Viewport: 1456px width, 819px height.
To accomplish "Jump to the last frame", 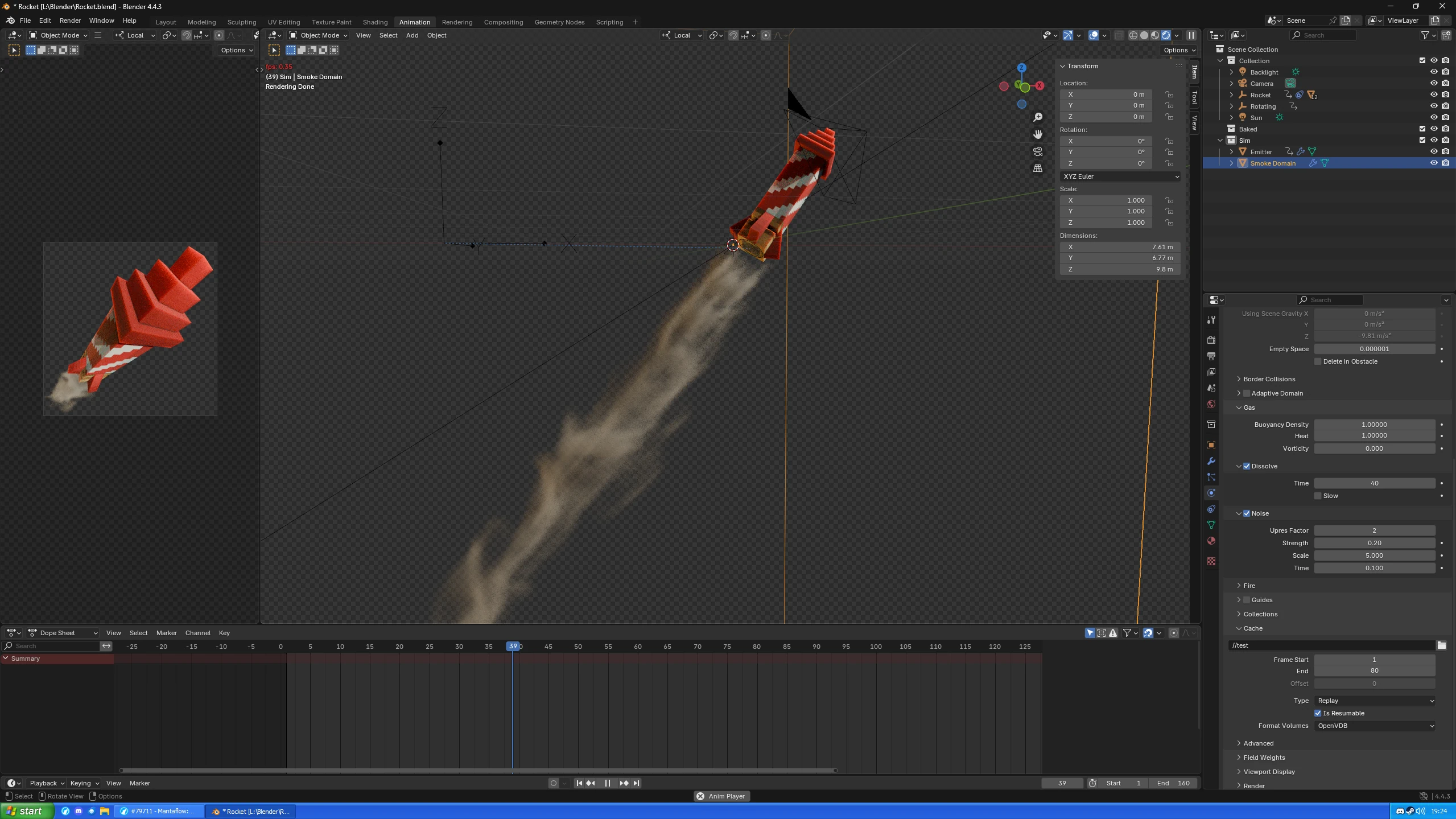I will pyautogui.click(x=636, y=783).
